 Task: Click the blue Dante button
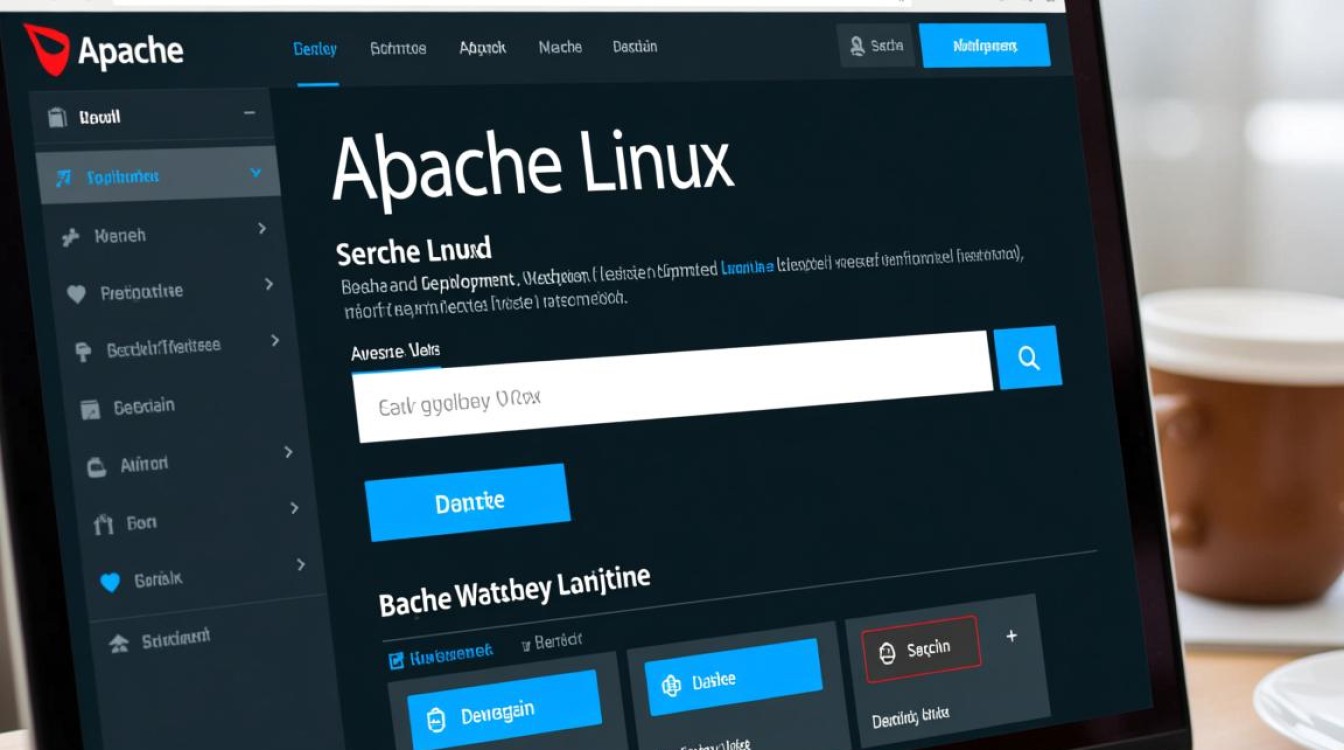pos(468,499)
